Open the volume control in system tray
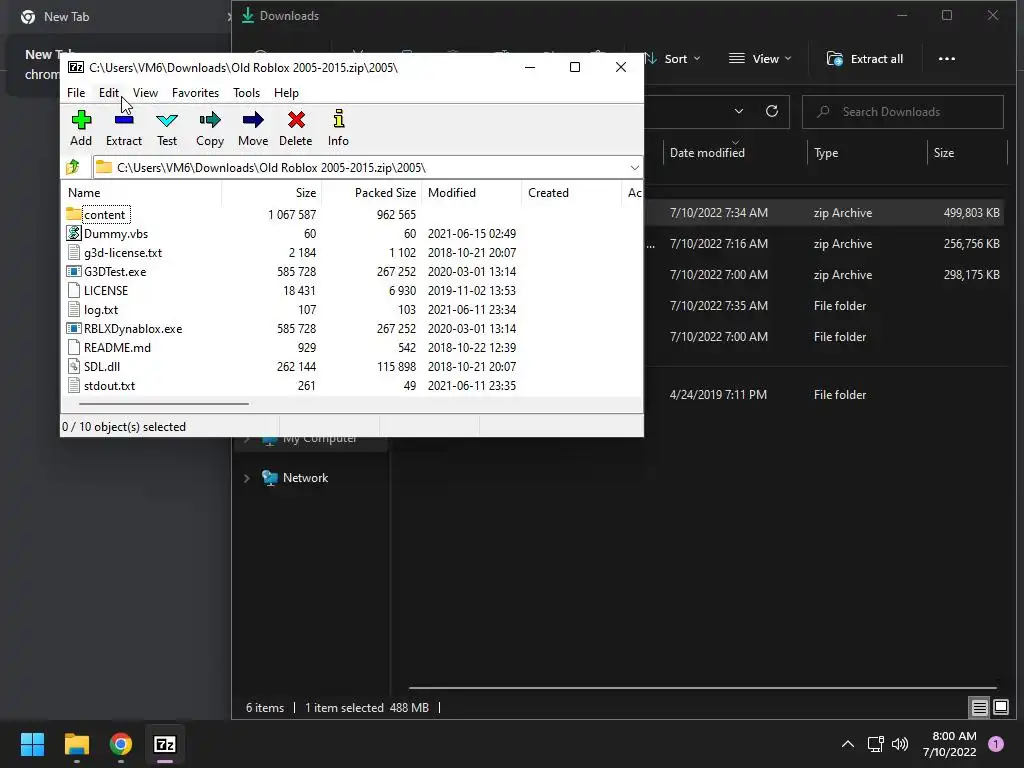This screenshot has height=768, width=1024. pyautogui.click(x=900, y=744)
